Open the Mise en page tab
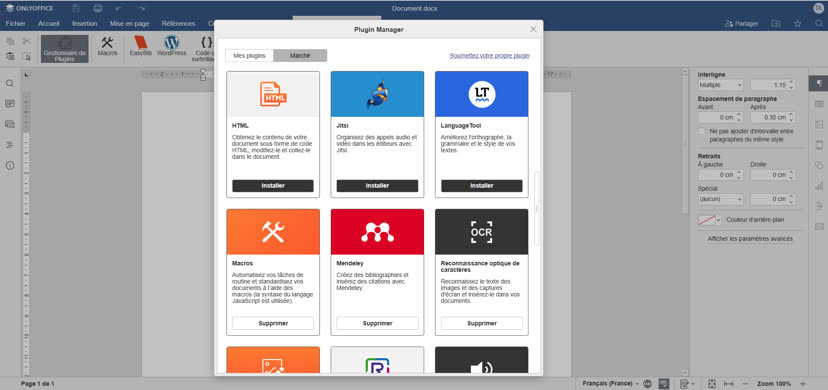 [x=129, y=24]
